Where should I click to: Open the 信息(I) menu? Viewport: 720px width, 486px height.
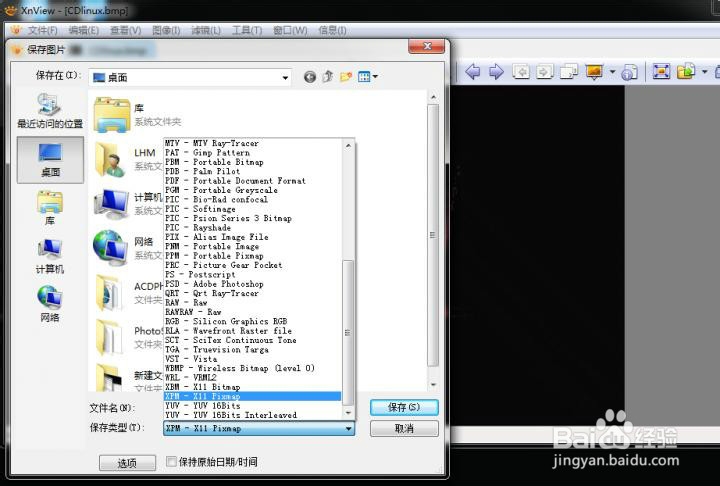click(332, 30)
